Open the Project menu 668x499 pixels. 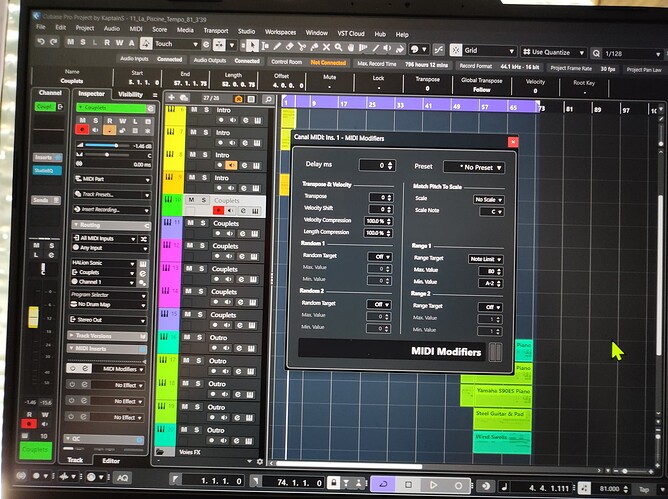(85, 28)
